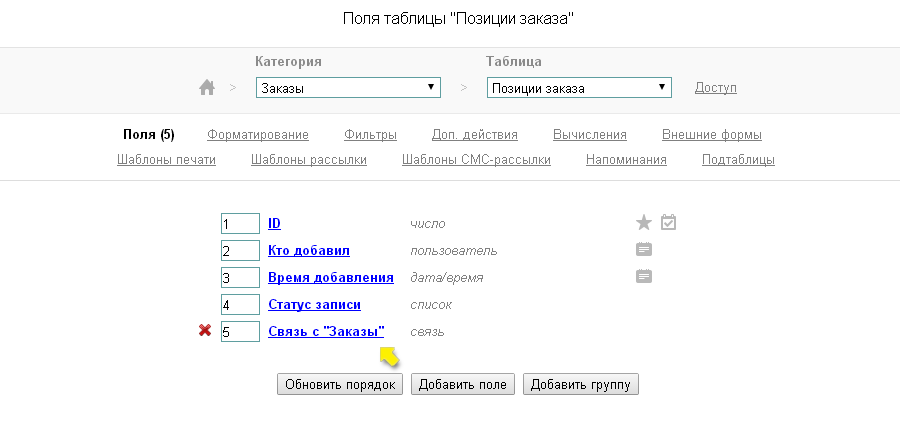
Task: Click the page title Поля таблицы "Позиции заказа"
Action: coord(459,19)
